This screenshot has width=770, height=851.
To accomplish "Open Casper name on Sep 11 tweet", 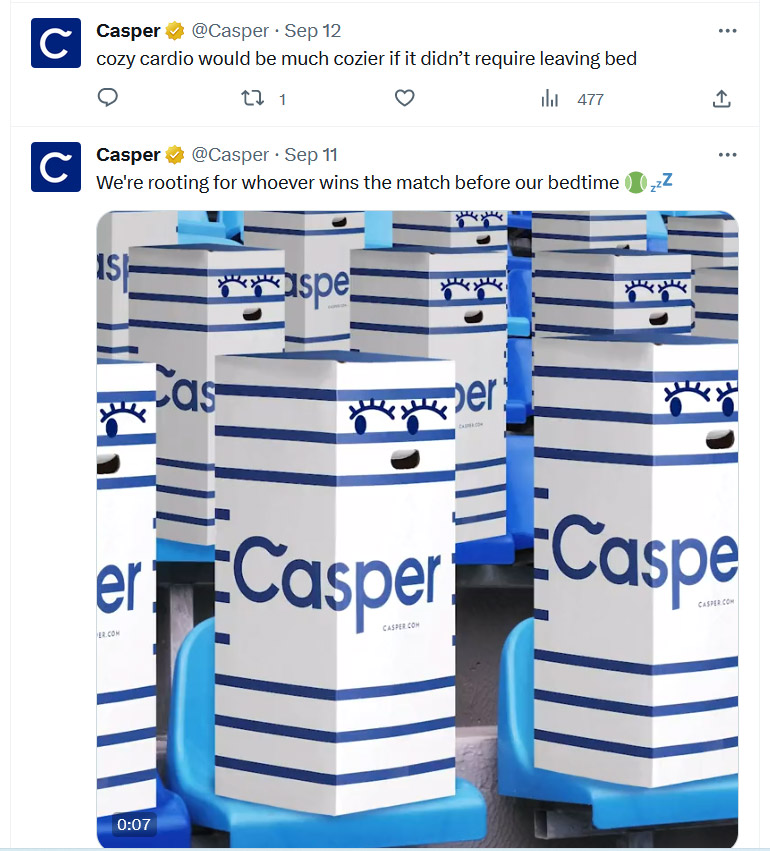I will tap(128, 155).
